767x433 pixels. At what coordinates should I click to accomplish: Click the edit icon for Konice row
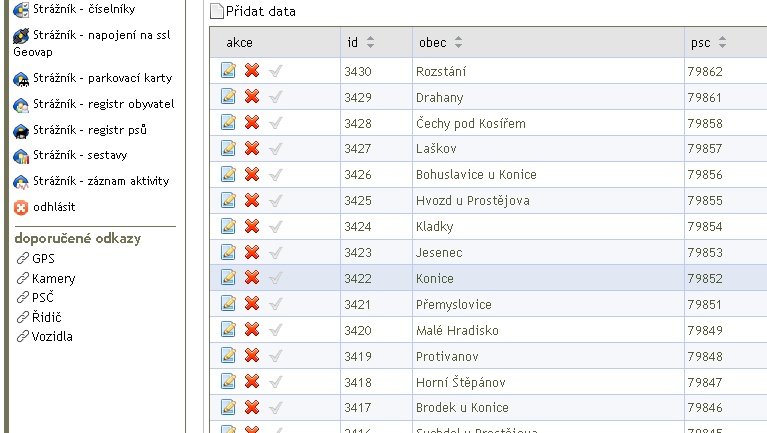[x=228, y=277]
